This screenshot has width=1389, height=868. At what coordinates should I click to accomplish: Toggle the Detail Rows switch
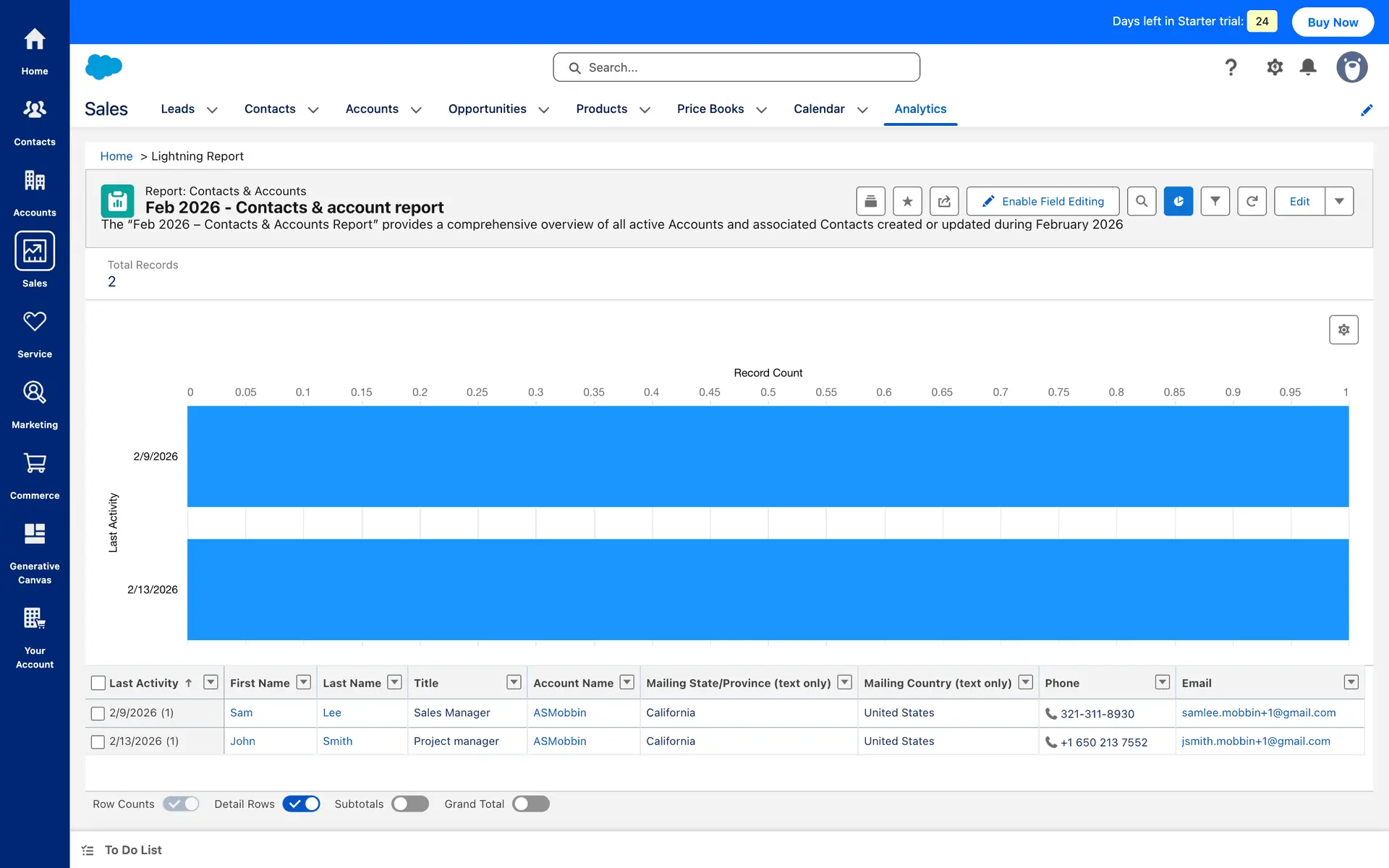(x=301, y=804)
